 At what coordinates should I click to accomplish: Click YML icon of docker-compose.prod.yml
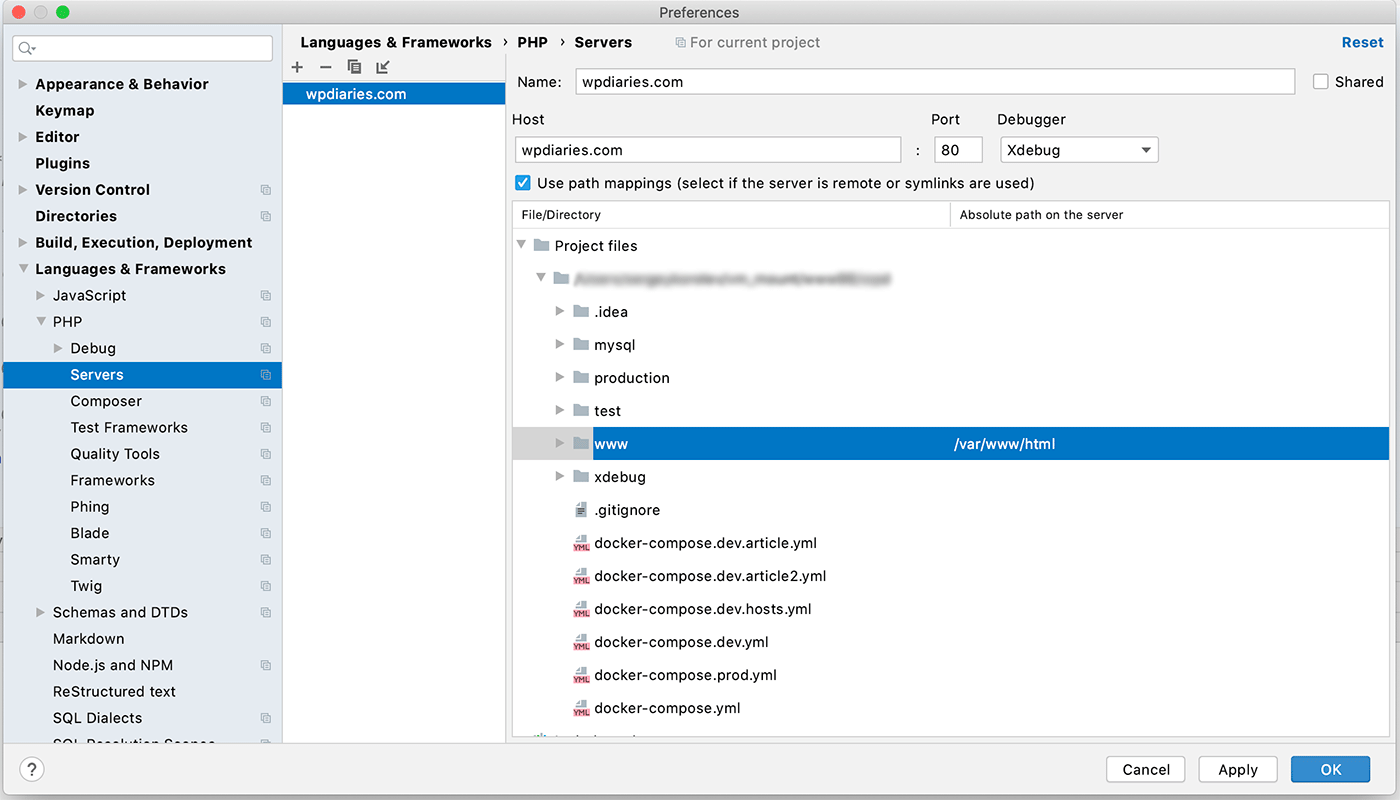point(581,675)
